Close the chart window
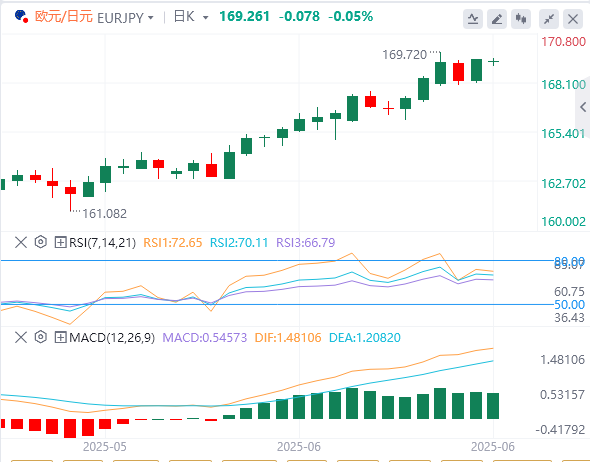Image resolution: width=590 pixels, height=462 pixels. point(573,18)
